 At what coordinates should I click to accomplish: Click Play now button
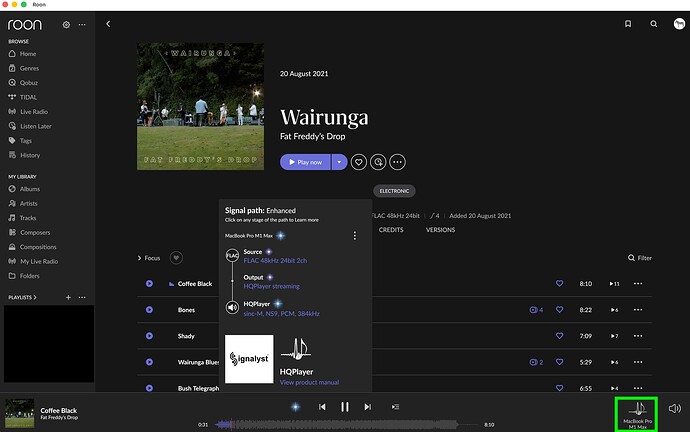(305, 162)
